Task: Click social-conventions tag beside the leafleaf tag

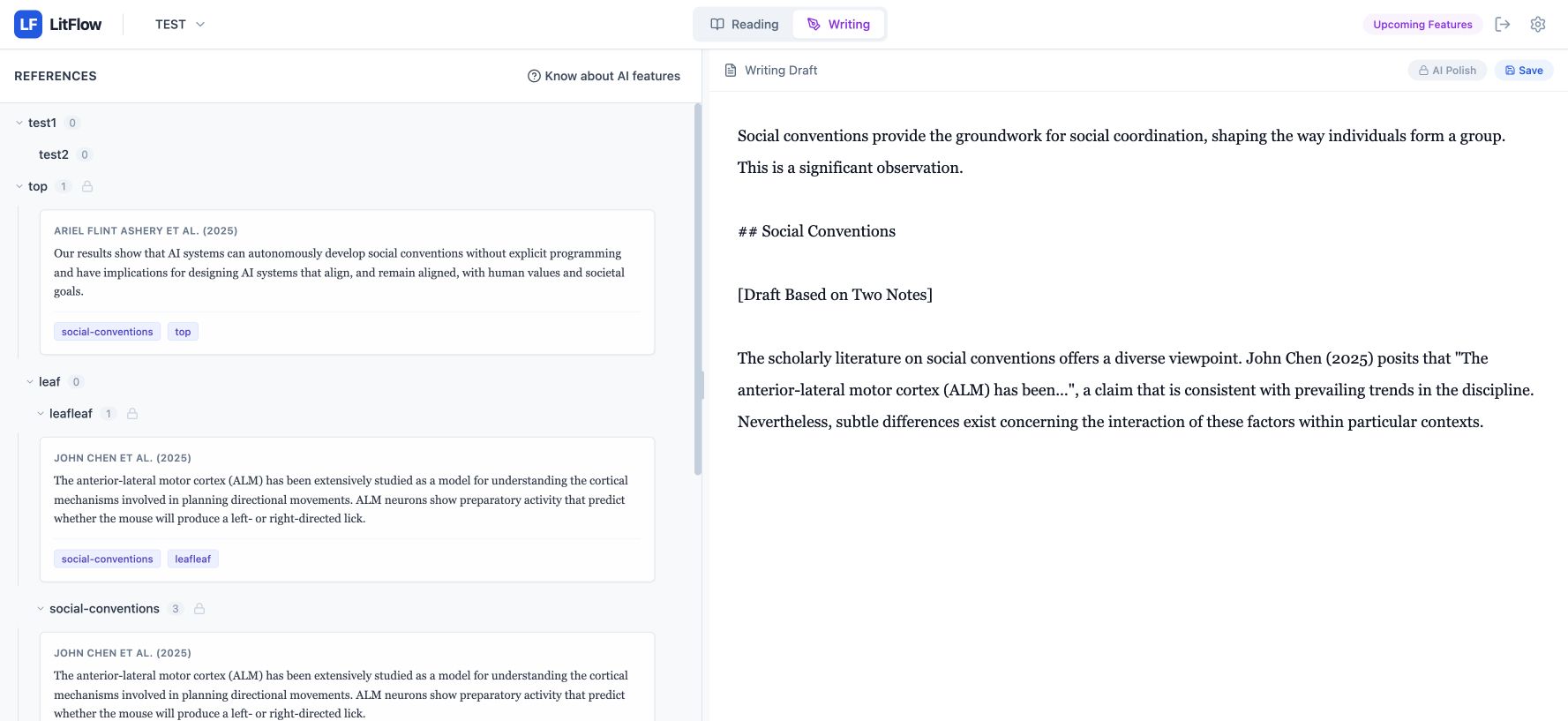Action: [x=108, y=559]
